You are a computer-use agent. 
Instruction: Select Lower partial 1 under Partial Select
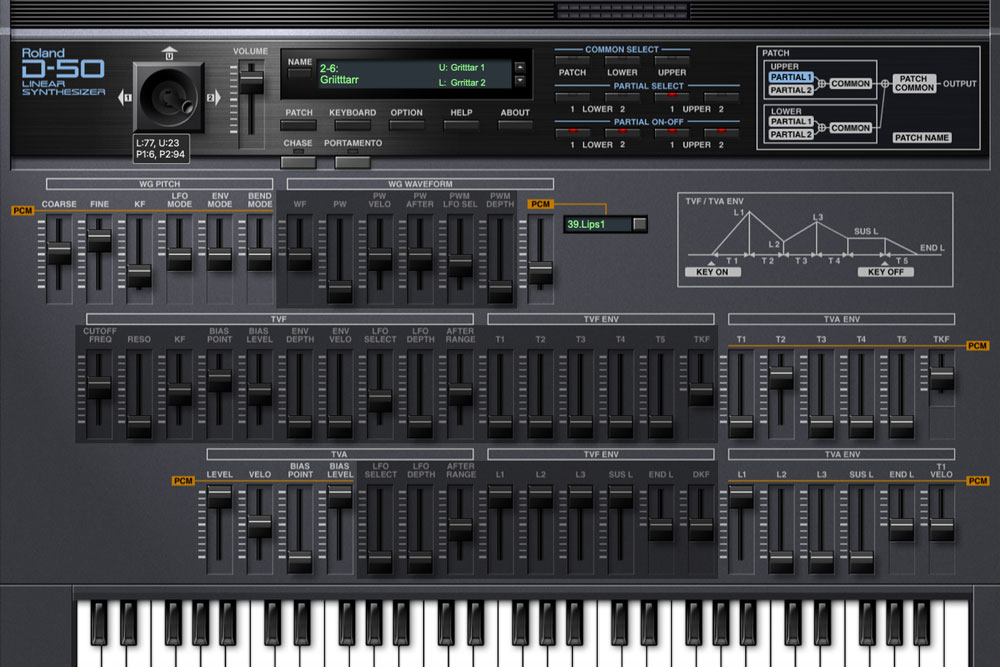coord(572,96)
